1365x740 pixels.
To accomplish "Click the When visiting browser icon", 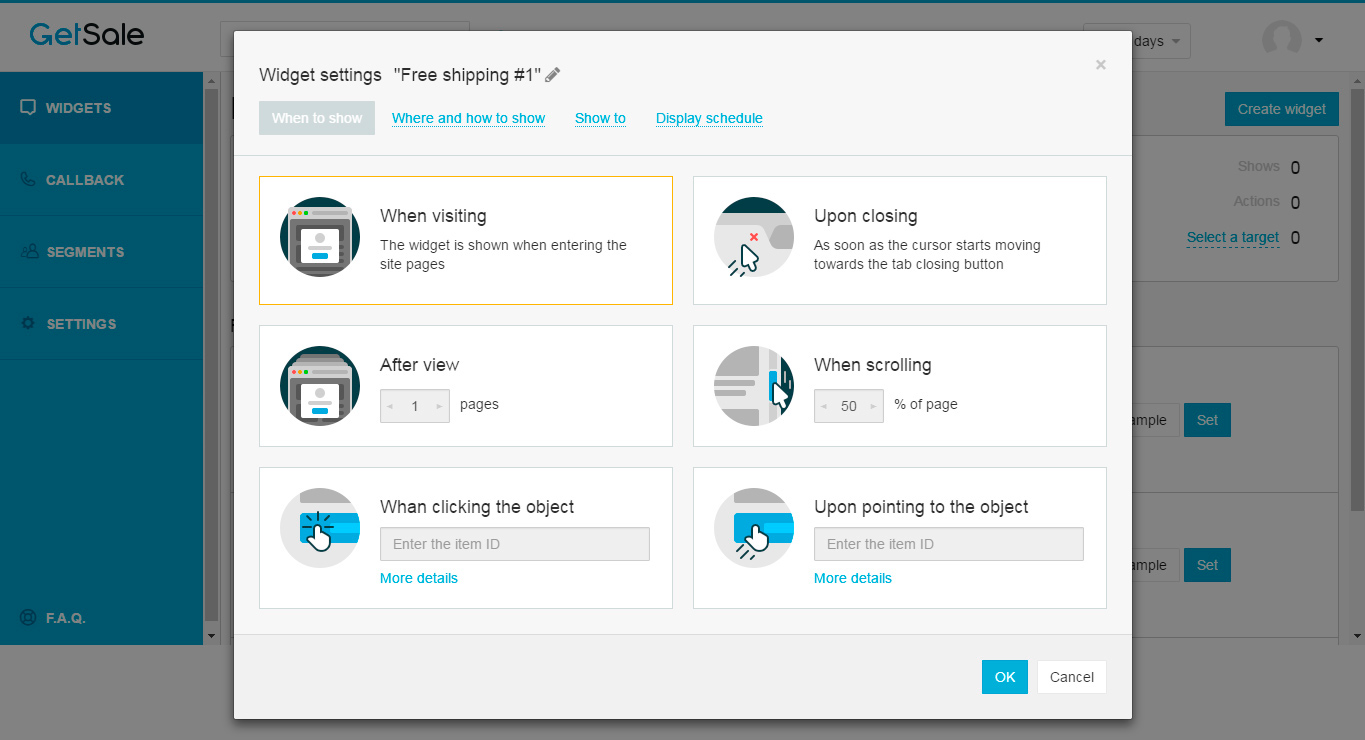I will click(320, 238).
